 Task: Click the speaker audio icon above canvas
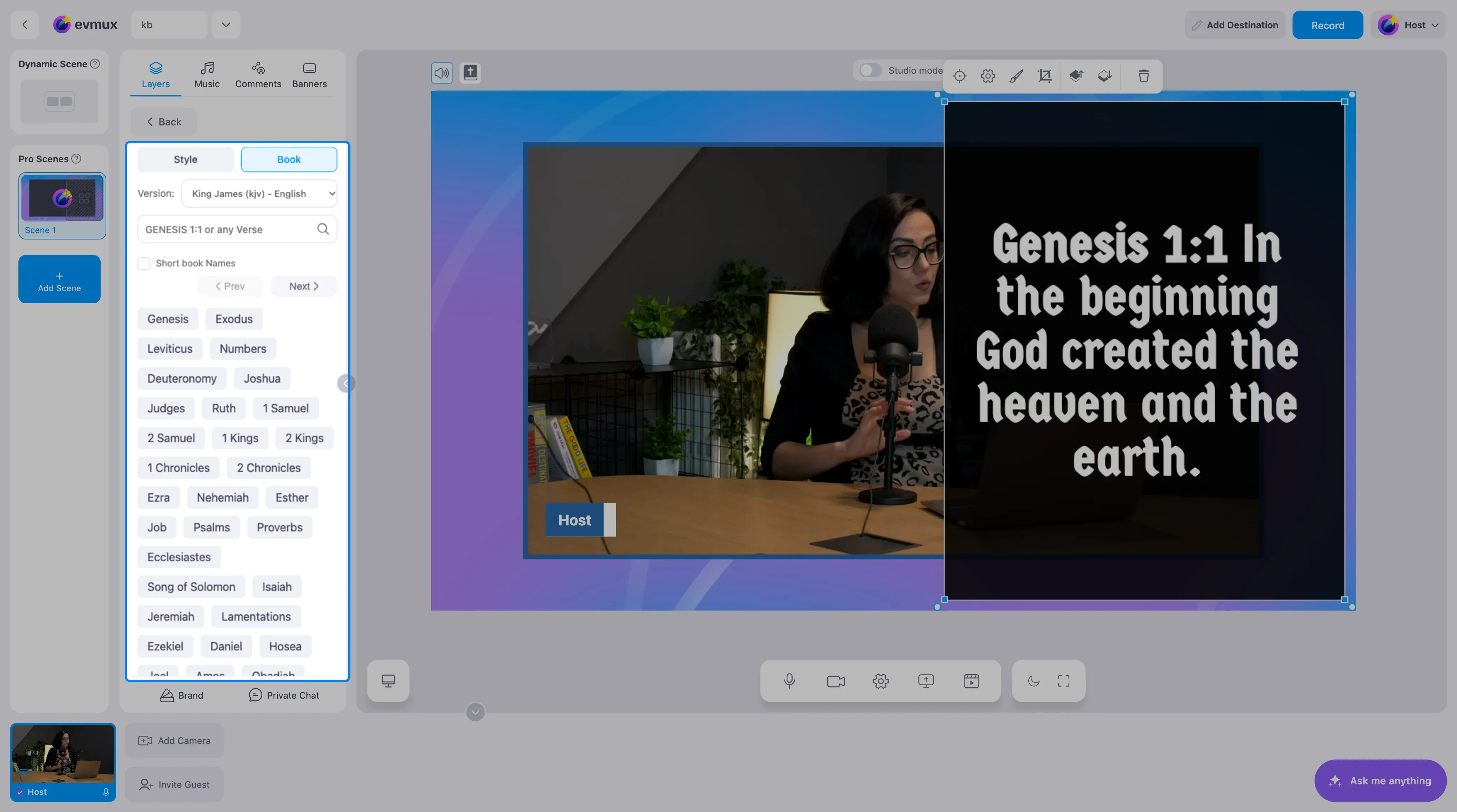point(442,73)
